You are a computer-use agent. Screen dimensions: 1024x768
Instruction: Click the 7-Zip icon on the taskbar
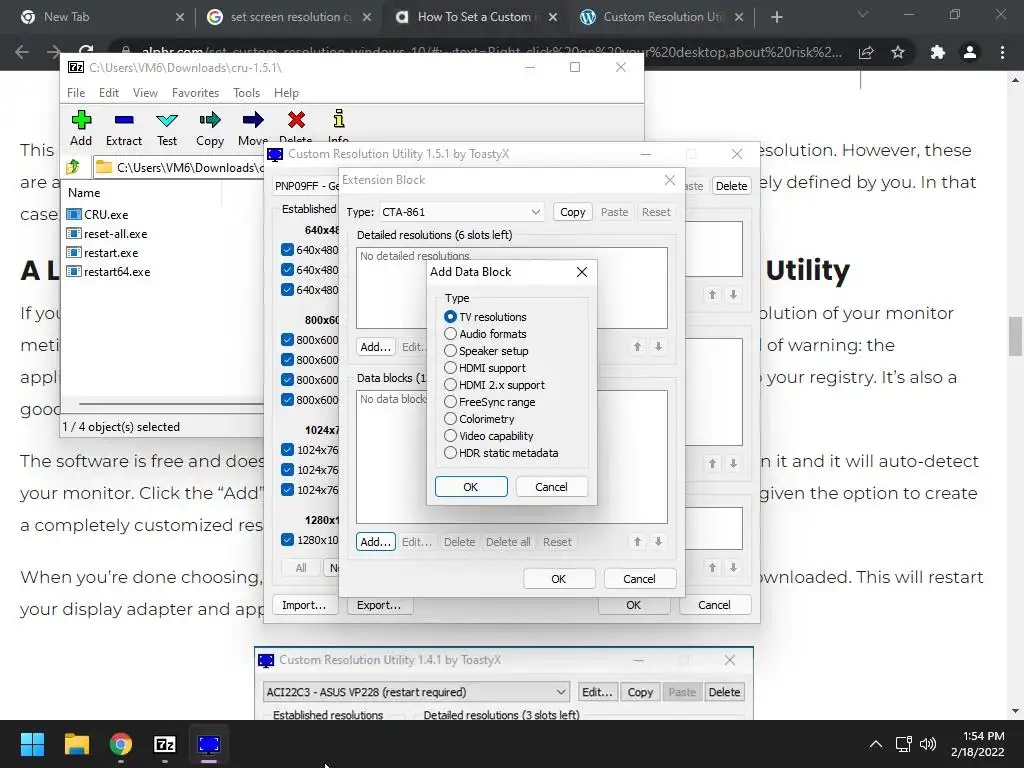click(x=165, y=744)
